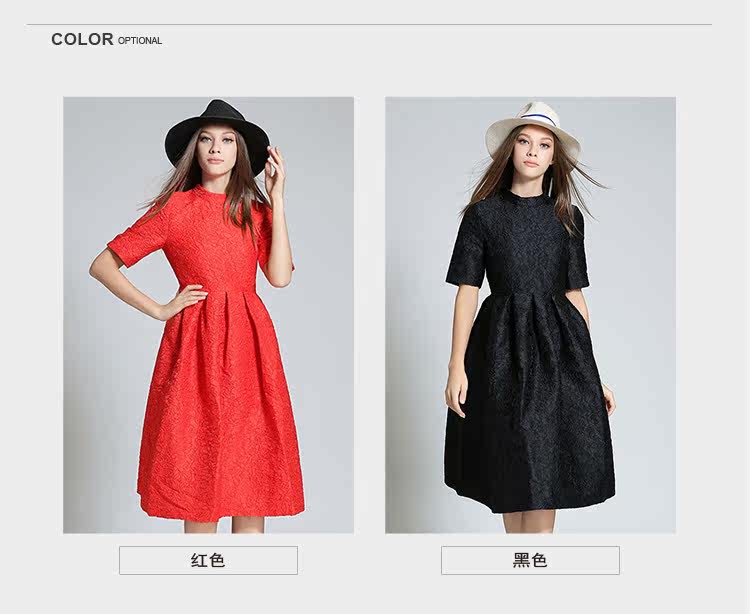Click the COLOR heading text
This screenshot has height=614, width=750.
(82, 39)
